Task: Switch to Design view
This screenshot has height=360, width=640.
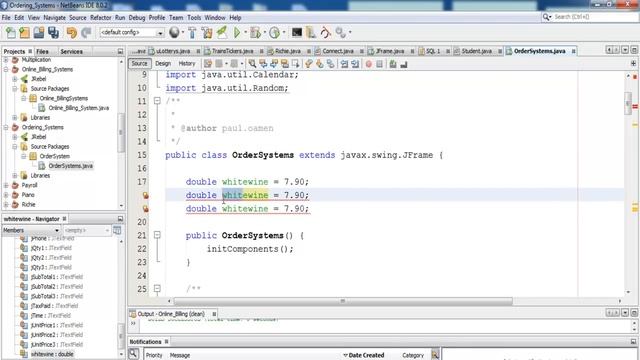Action: pos(163,64)
